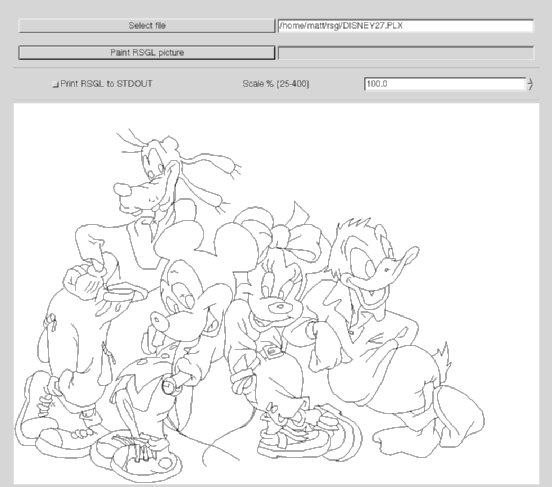This screenshot has width=552, height=487.
Task: Click the spinner arrows beside the scale field
Action: tap(530, 84)
